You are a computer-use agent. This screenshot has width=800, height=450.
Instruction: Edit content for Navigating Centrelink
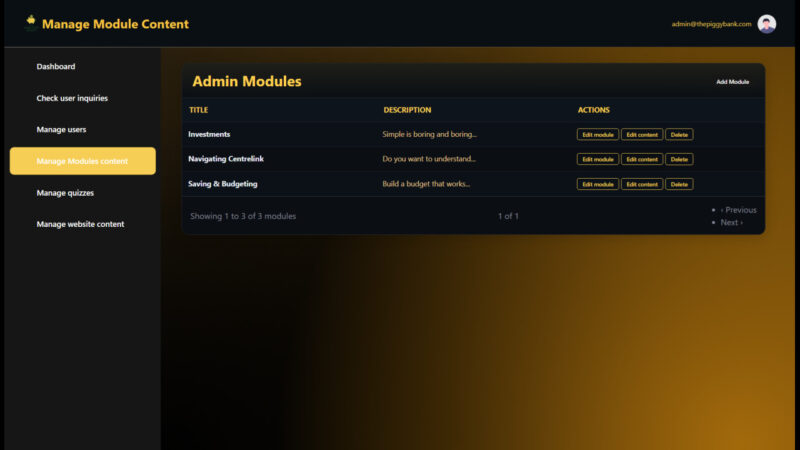click(x=642, y=159)
